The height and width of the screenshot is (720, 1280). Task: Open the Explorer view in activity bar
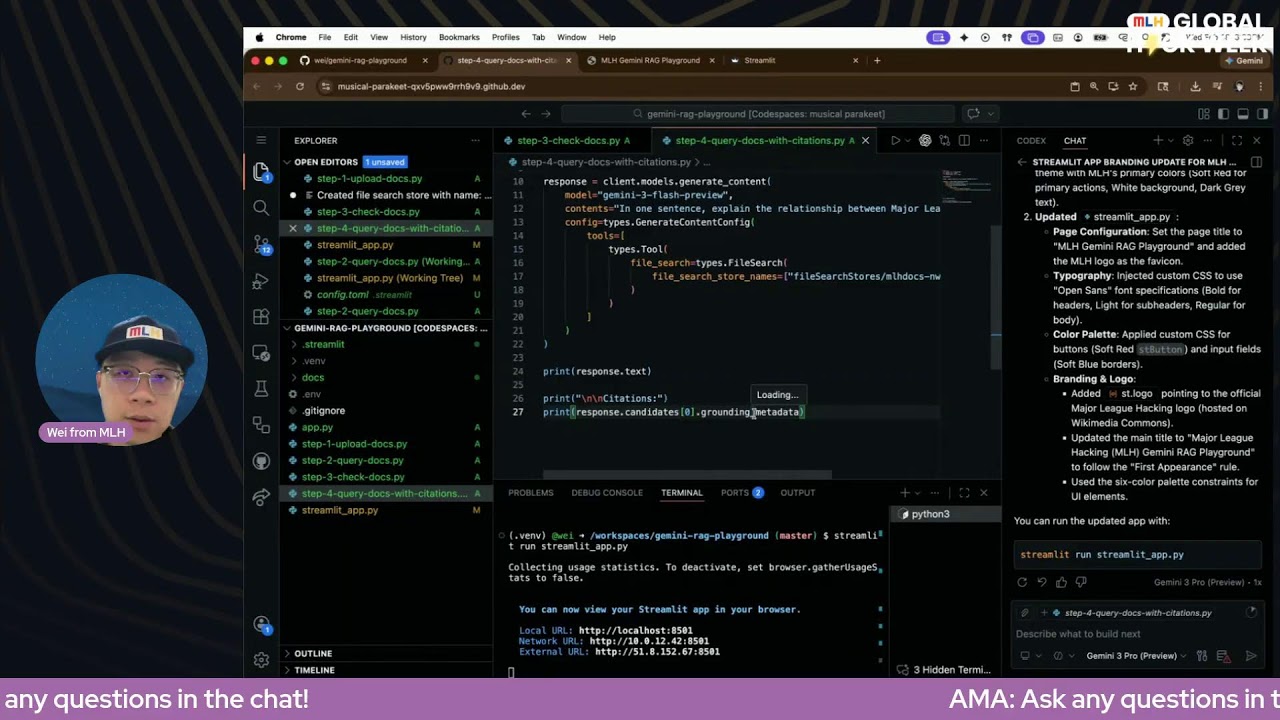(261, 172)
